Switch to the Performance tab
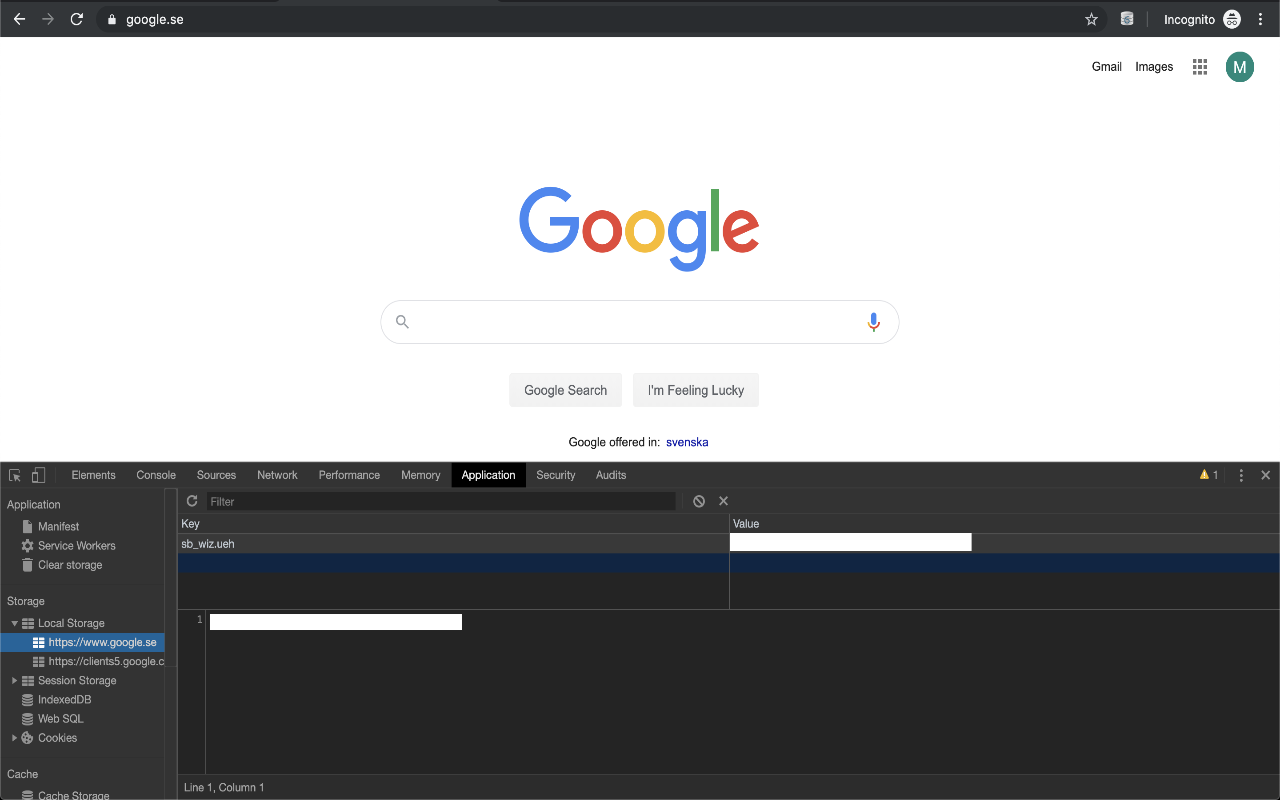Screen dimensions: 1280x800 349,475
